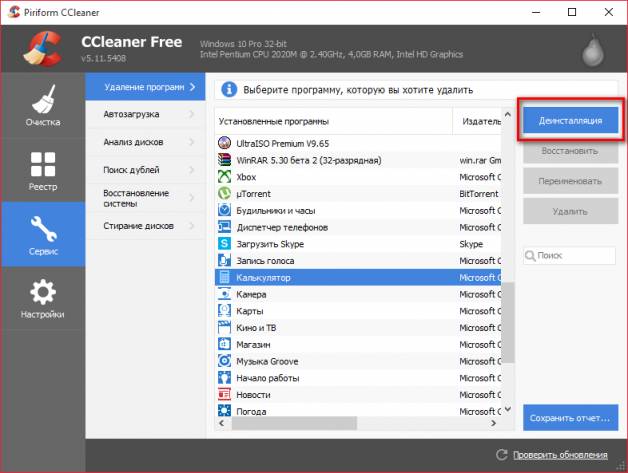628x473 pixels.
Task: Click the Калькулятор calculator icon
Action: tap(224, 277)
